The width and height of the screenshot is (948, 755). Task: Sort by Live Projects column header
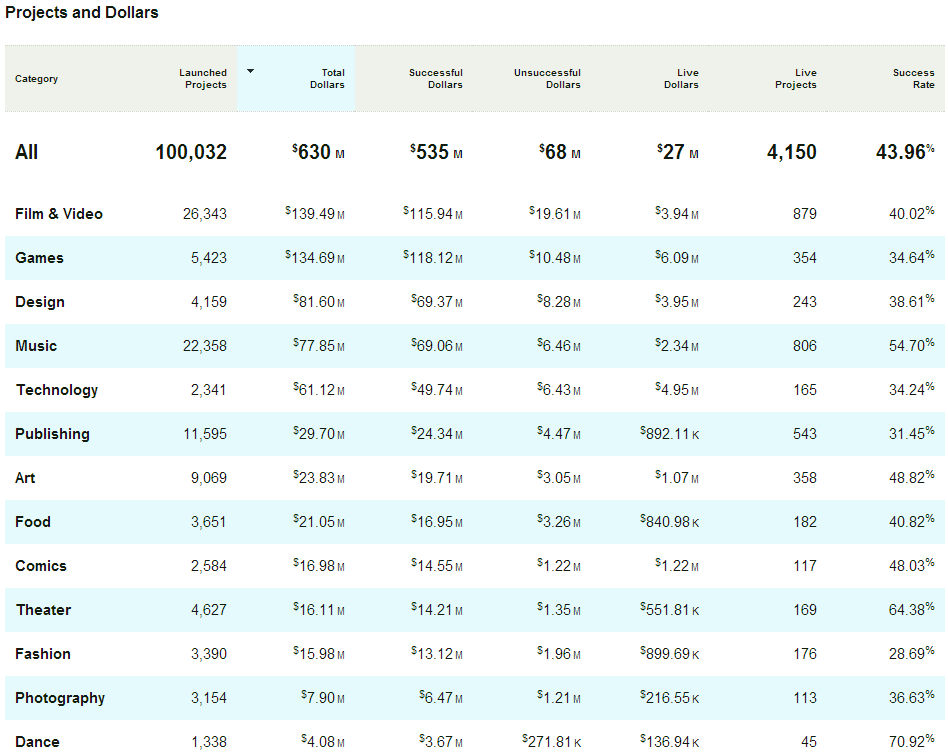click(796, 79)
